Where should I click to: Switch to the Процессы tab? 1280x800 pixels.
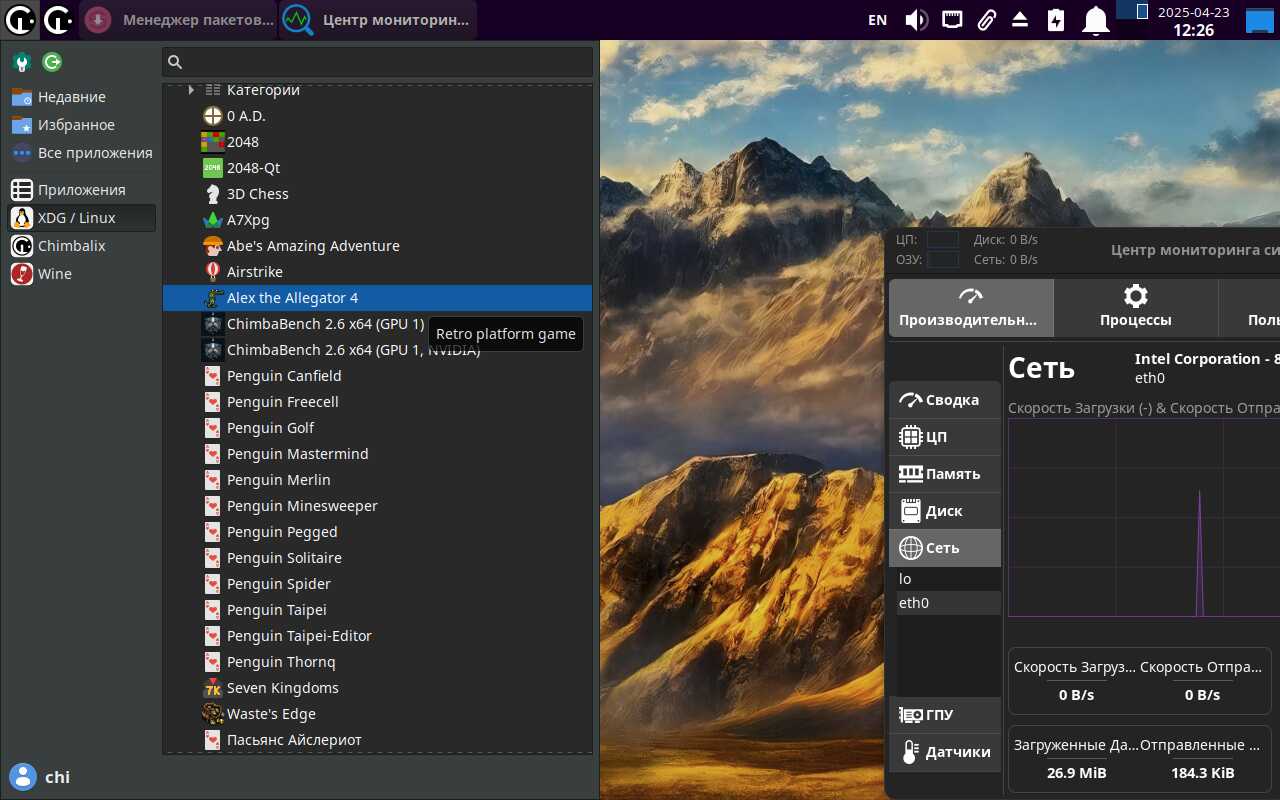[x=1136, y=308]
